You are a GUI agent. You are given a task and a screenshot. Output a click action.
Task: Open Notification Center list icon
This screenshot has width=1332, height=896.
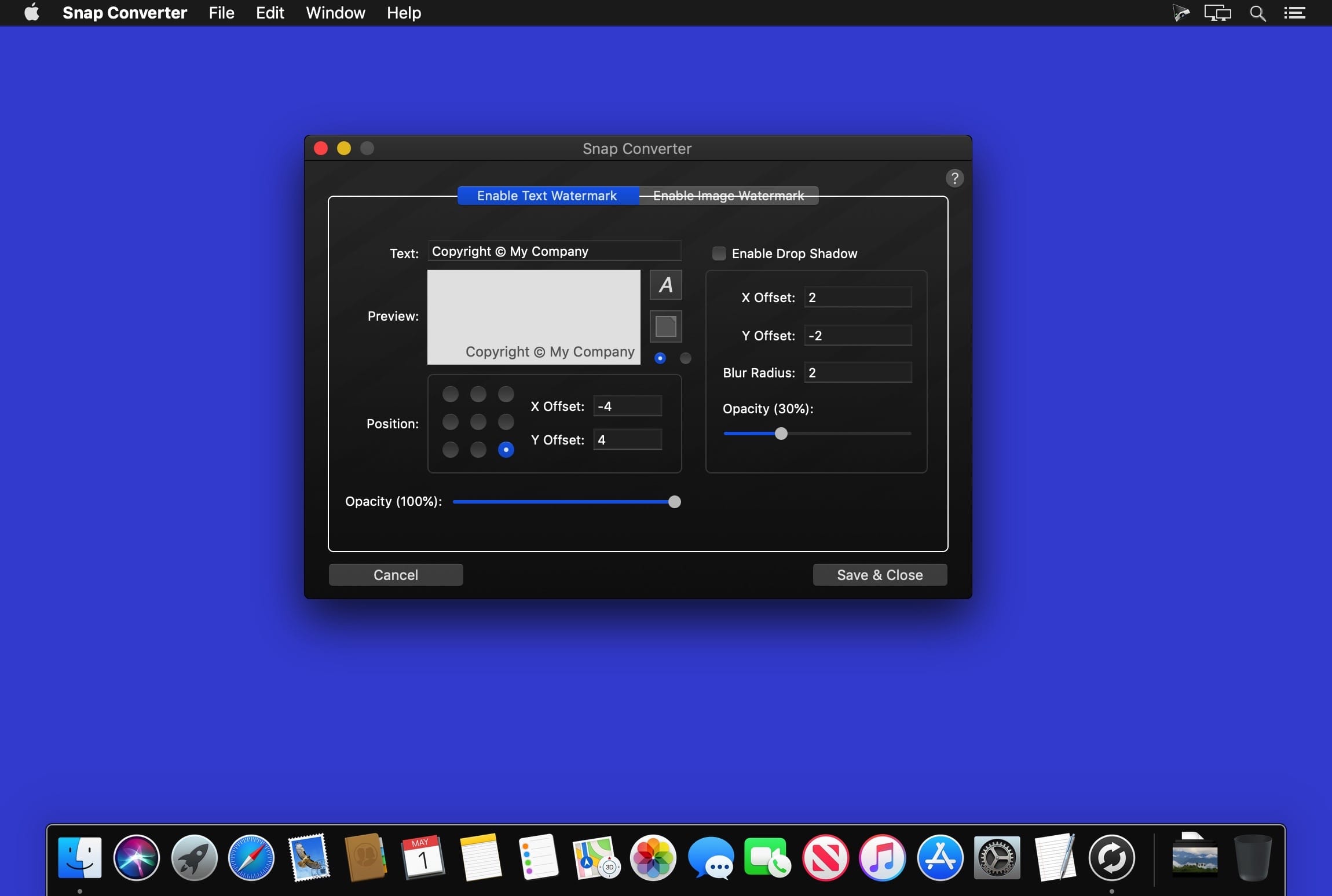tap(1294, 13)
